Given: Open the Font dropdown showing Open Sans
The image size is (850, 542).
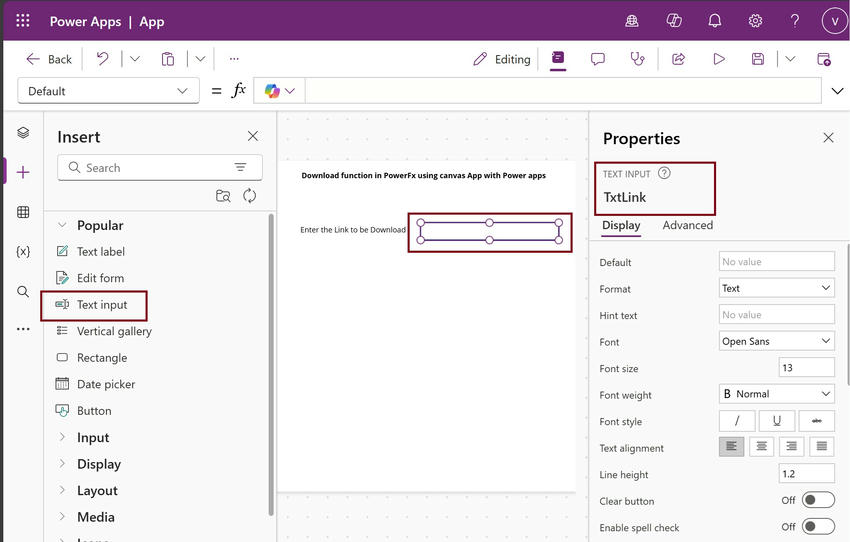Looking at the screenshot, I should pos(776,341).
